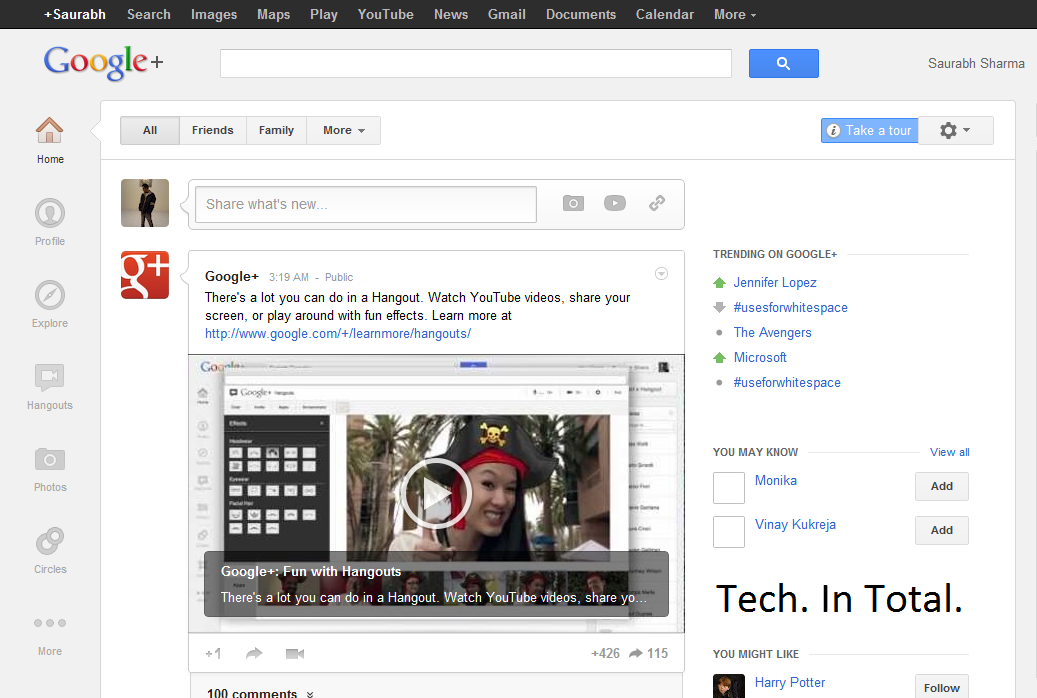Screen dimensions: 1037x698
Task: Open the Jennifer Lopez trending link
Action: pyautogui.click(x=775, y=283)
